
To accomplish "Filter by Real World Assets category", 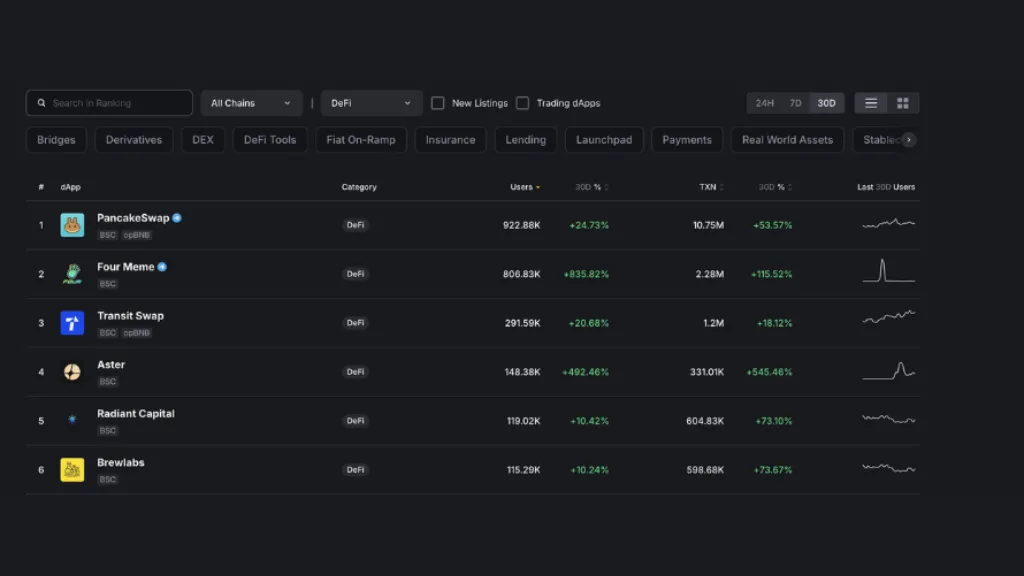I will [788, 140].
